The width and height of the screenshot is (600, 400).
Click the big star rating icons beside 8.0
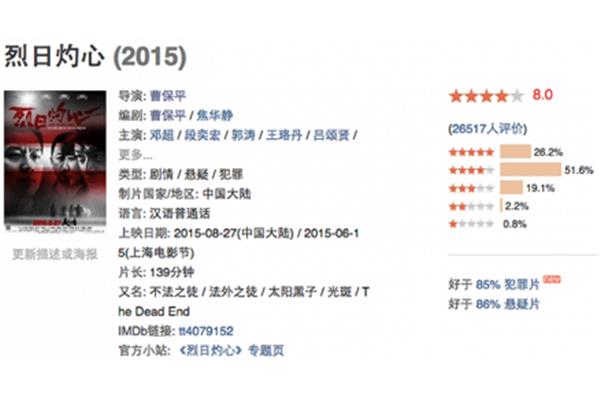tap(486, 96)
